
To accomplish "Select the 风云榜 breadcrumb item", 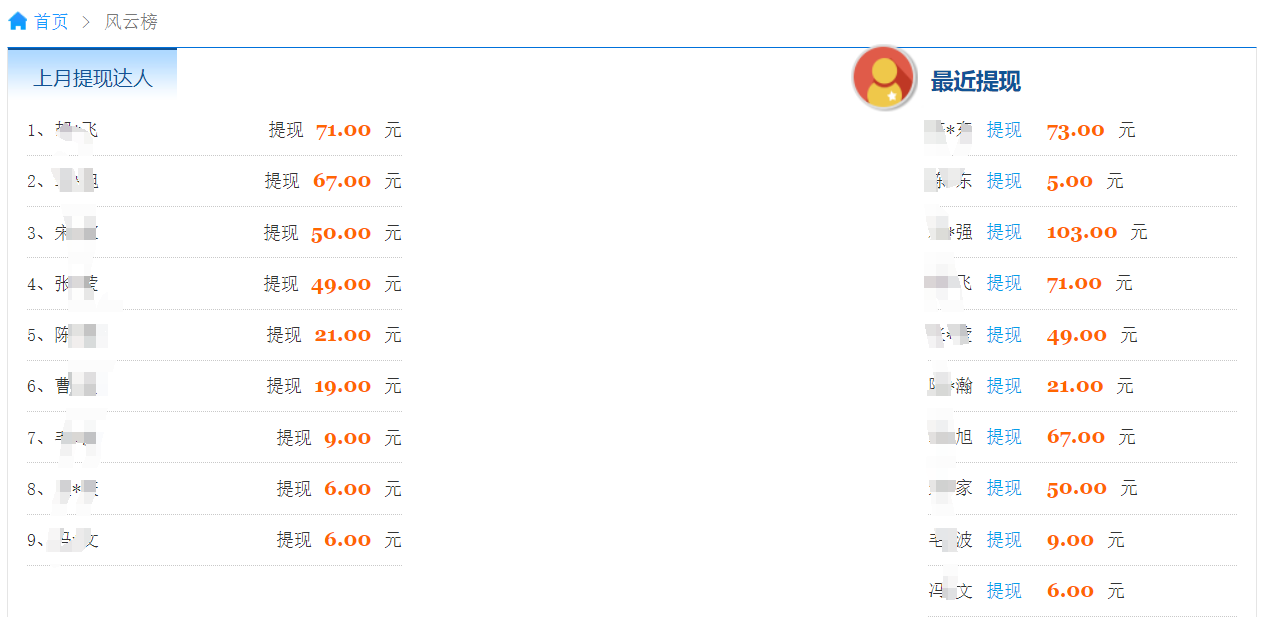I will point(131,22).
